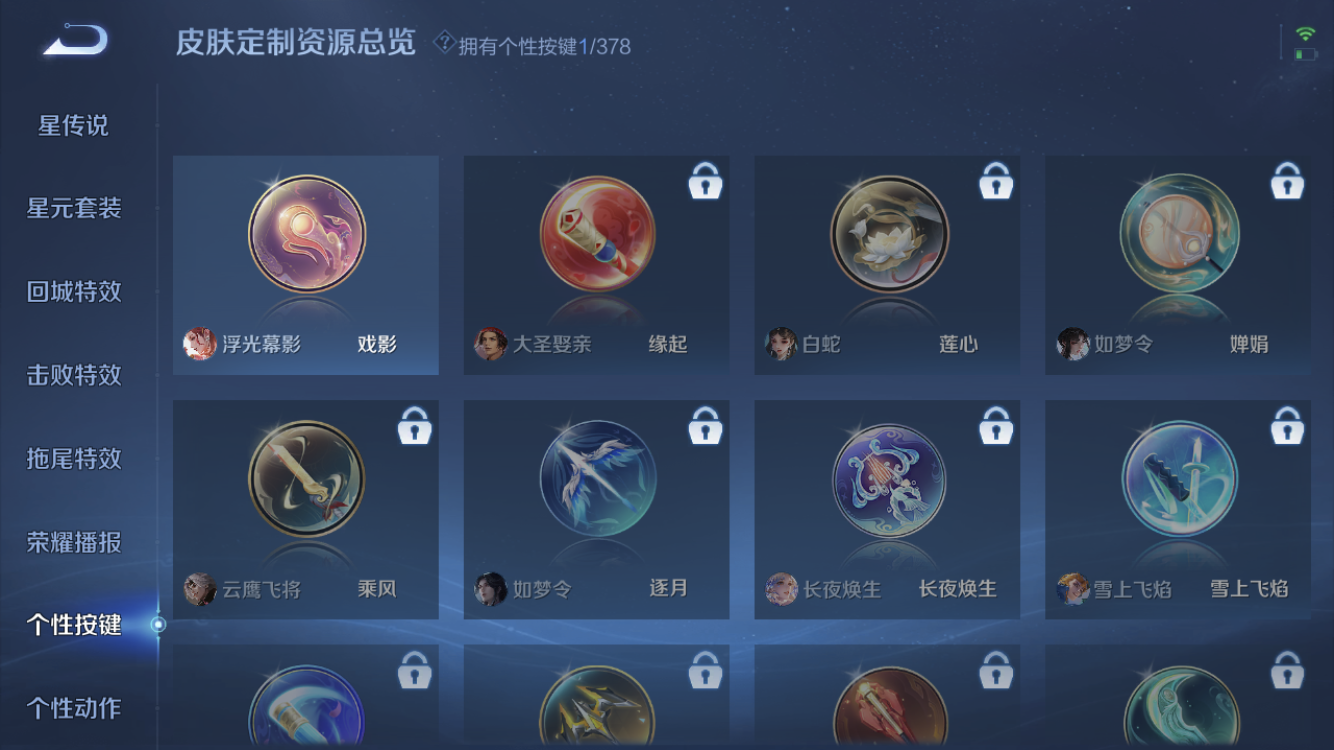Click the 云鹰飞将 hero avatar
The height and width of the screenshot is (750, 1334).
pyautogui.click(x=200, y=589)
